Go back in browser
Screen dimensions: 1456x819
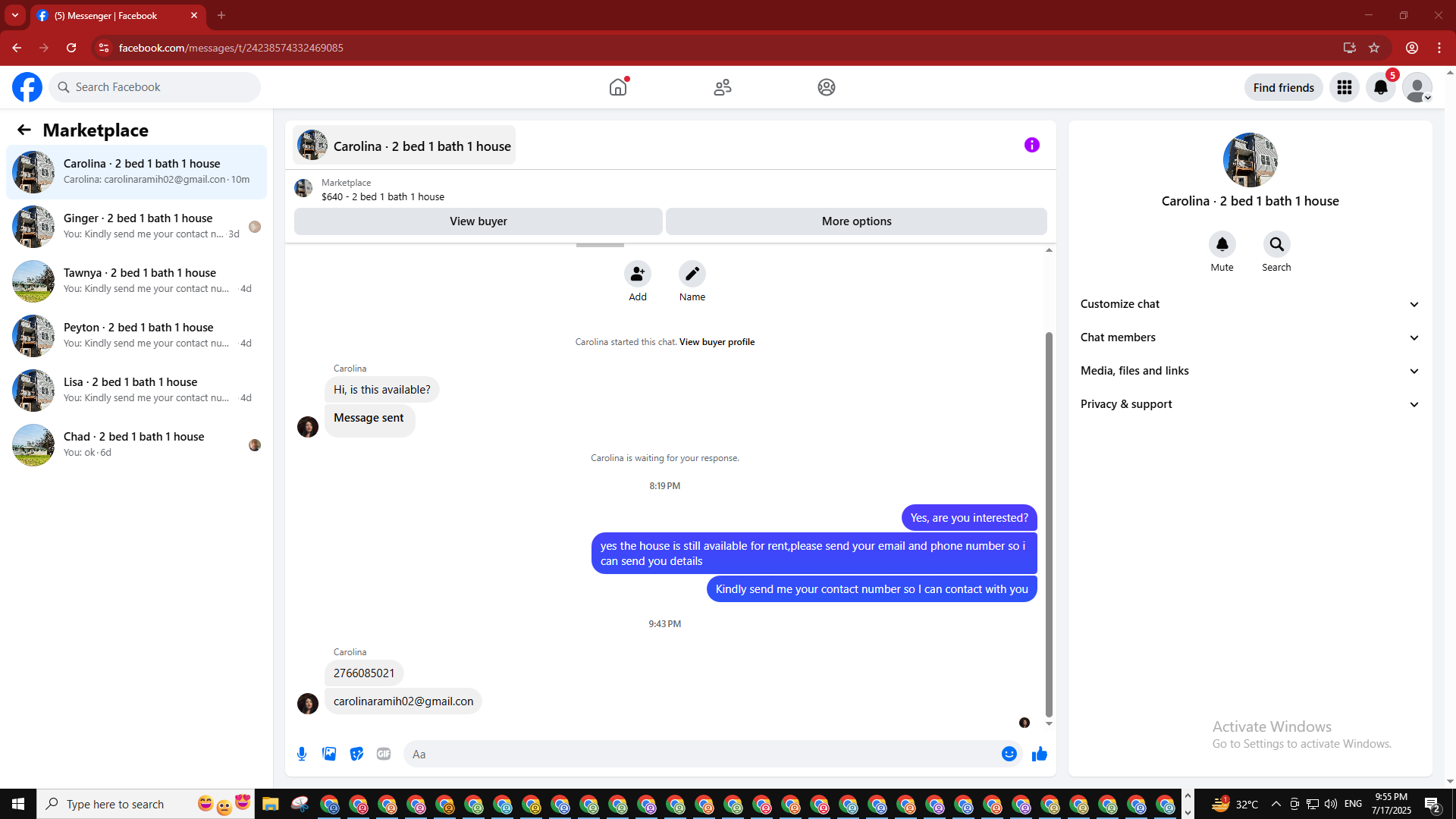[x=17, y=48]
